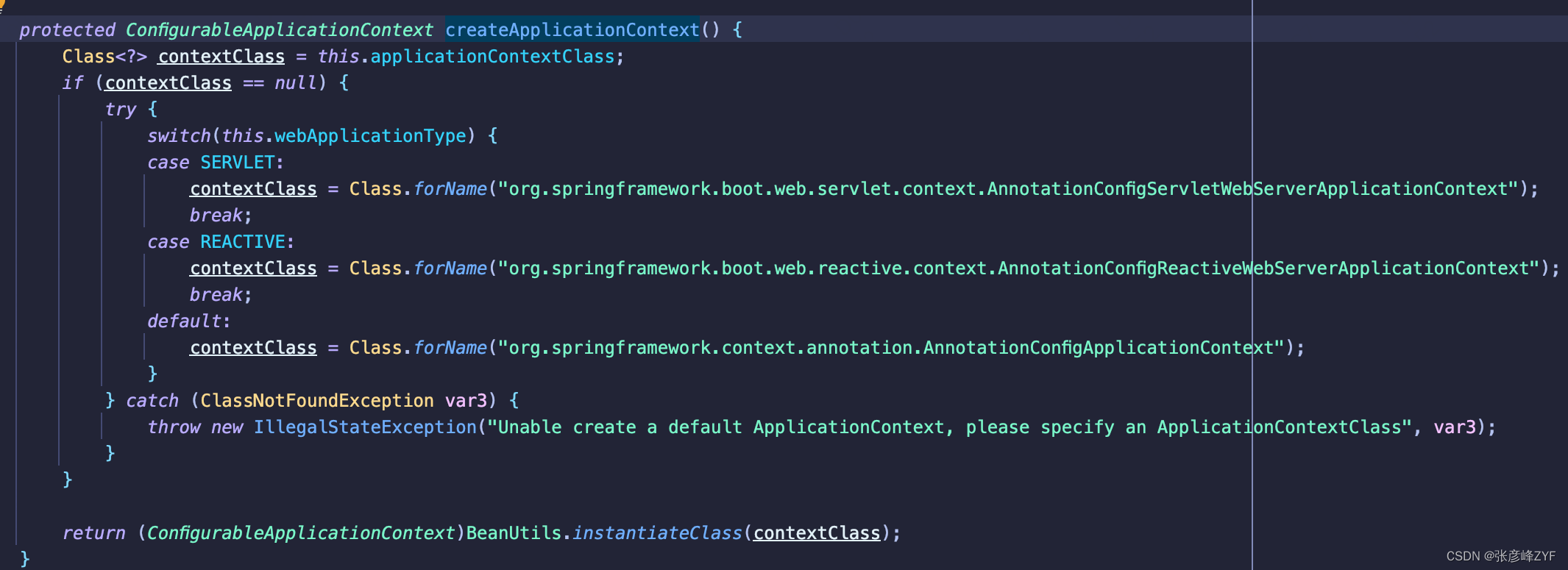Click the ConfigurableApplicationContext return type
The image size is (1568, 570).
tap(279, 29)
